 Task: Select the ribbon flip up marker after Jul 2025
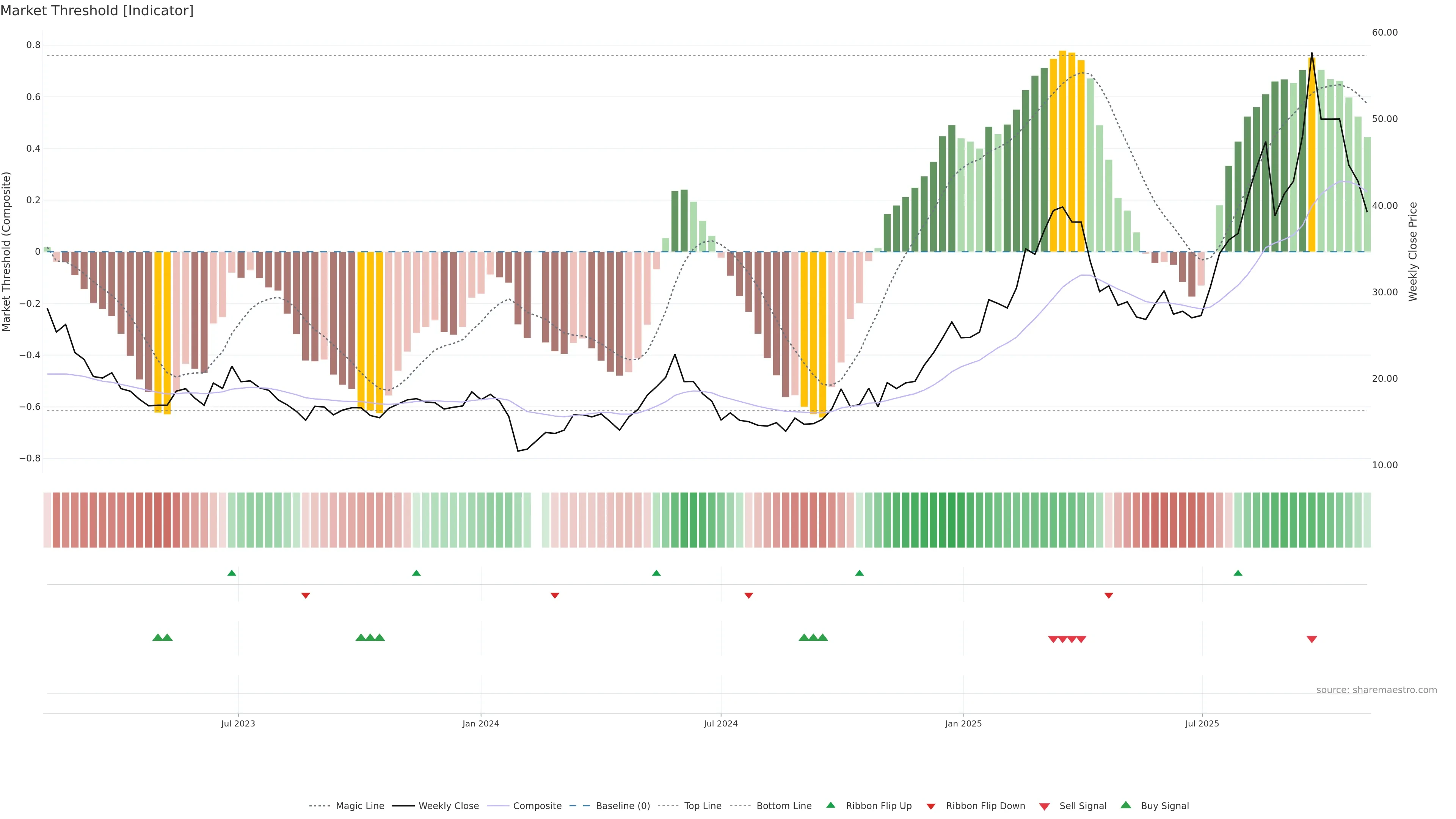tap(1238, 573)
